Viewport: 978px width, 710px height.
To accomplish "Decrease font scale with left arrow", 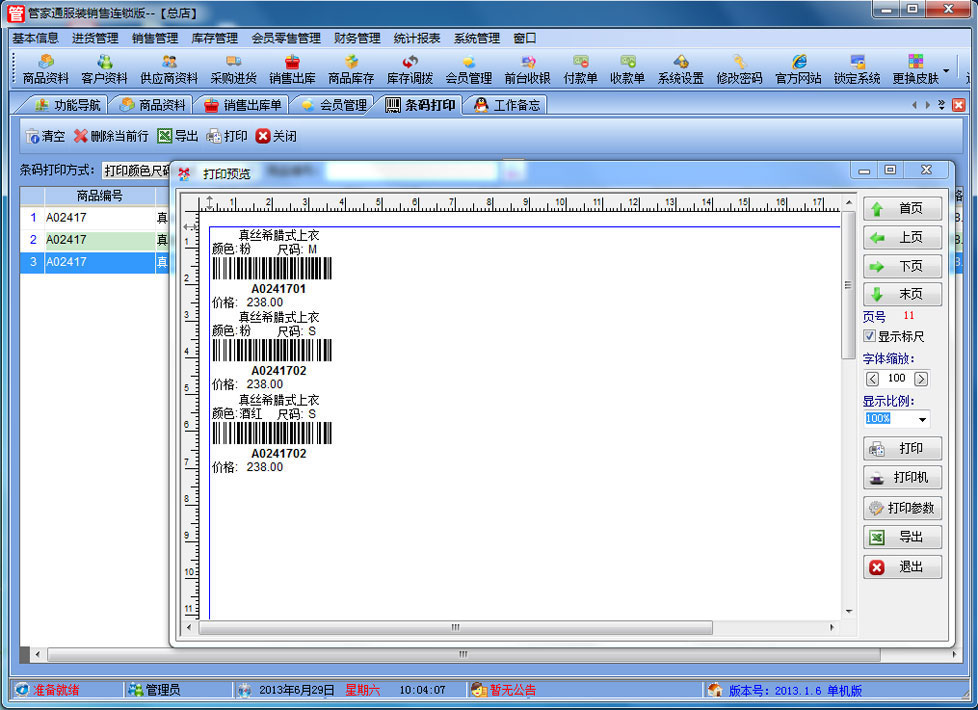I will click(872, 379).
